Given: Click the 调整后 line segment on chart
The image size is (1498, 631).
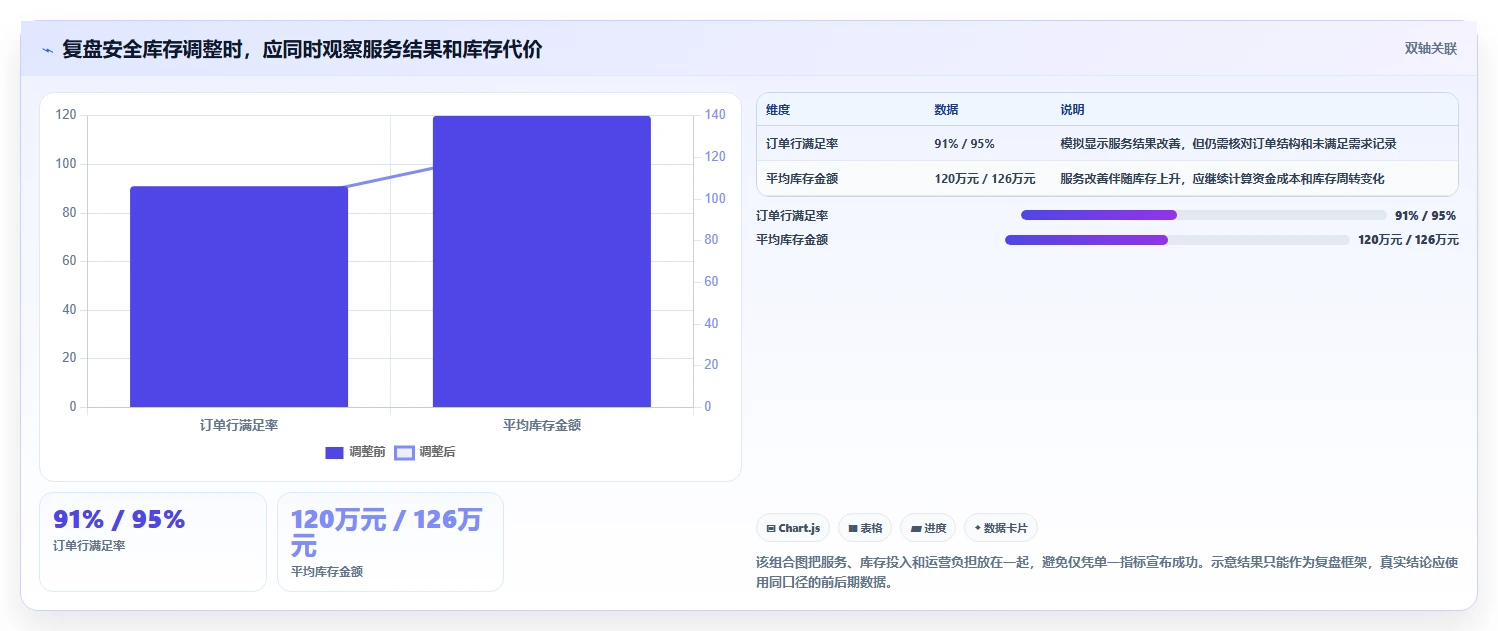Looking at the screenshot, I should pyautogui.click(x=390, y=177).
